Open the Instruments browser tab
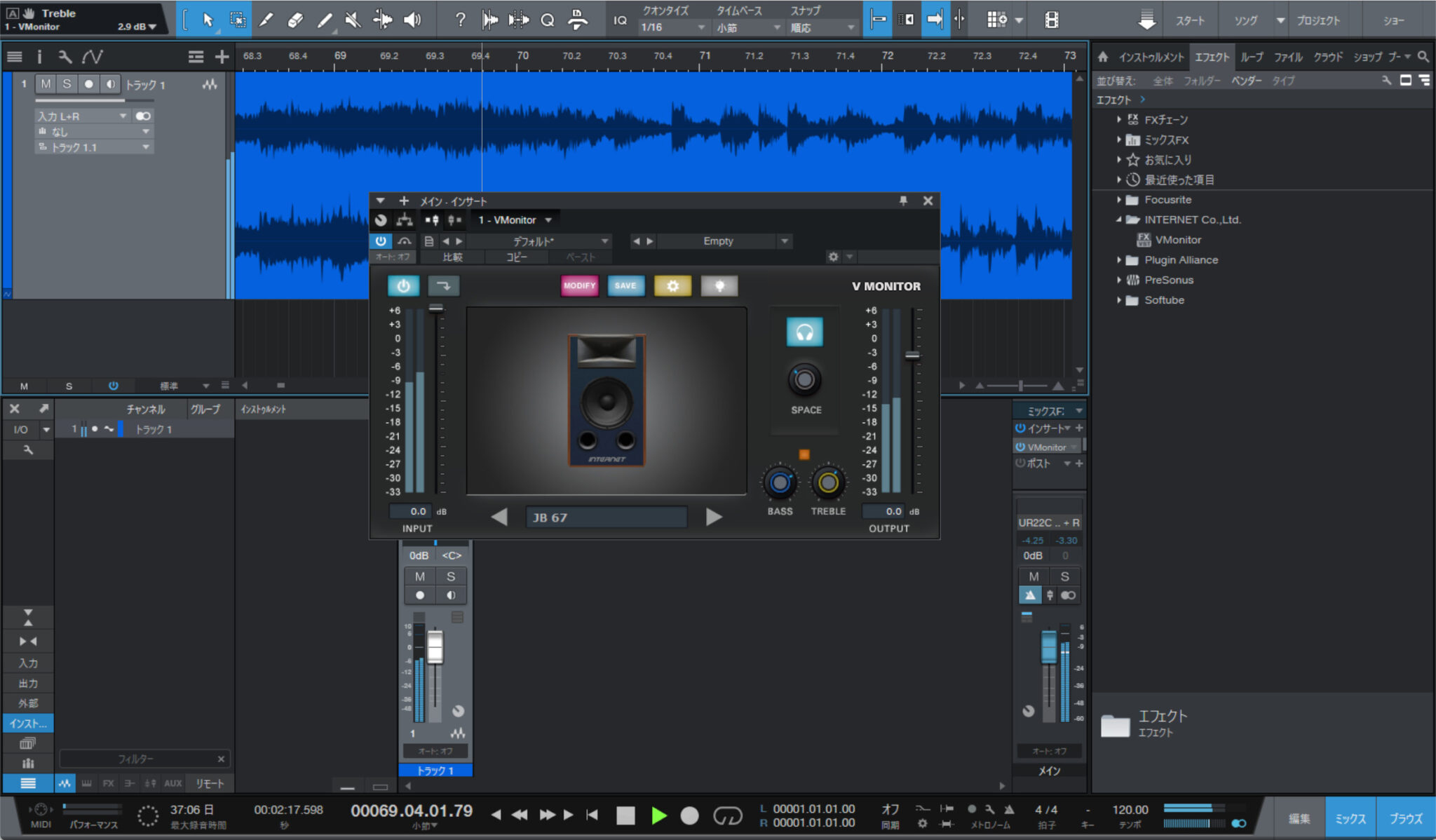Viewport: 1436px width, 840px height. (1151, 57)
